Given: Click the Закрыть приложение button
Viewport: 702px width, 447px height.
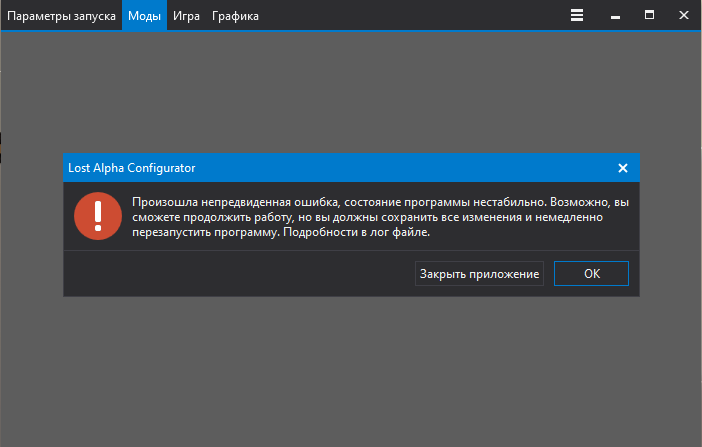Looking at the screenshot, I should point(479,274).
